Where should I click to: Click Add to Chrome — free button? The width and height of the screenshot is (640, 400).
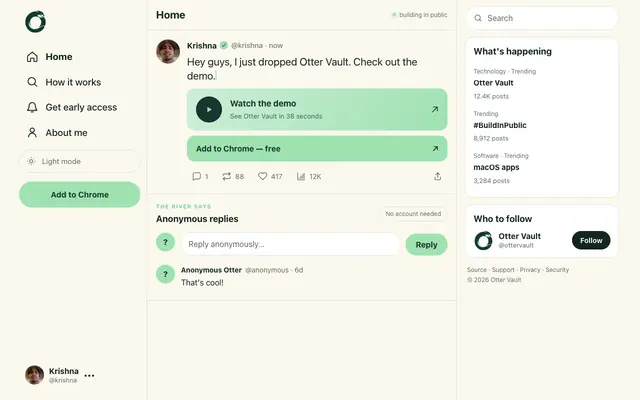tap(317, 149)
